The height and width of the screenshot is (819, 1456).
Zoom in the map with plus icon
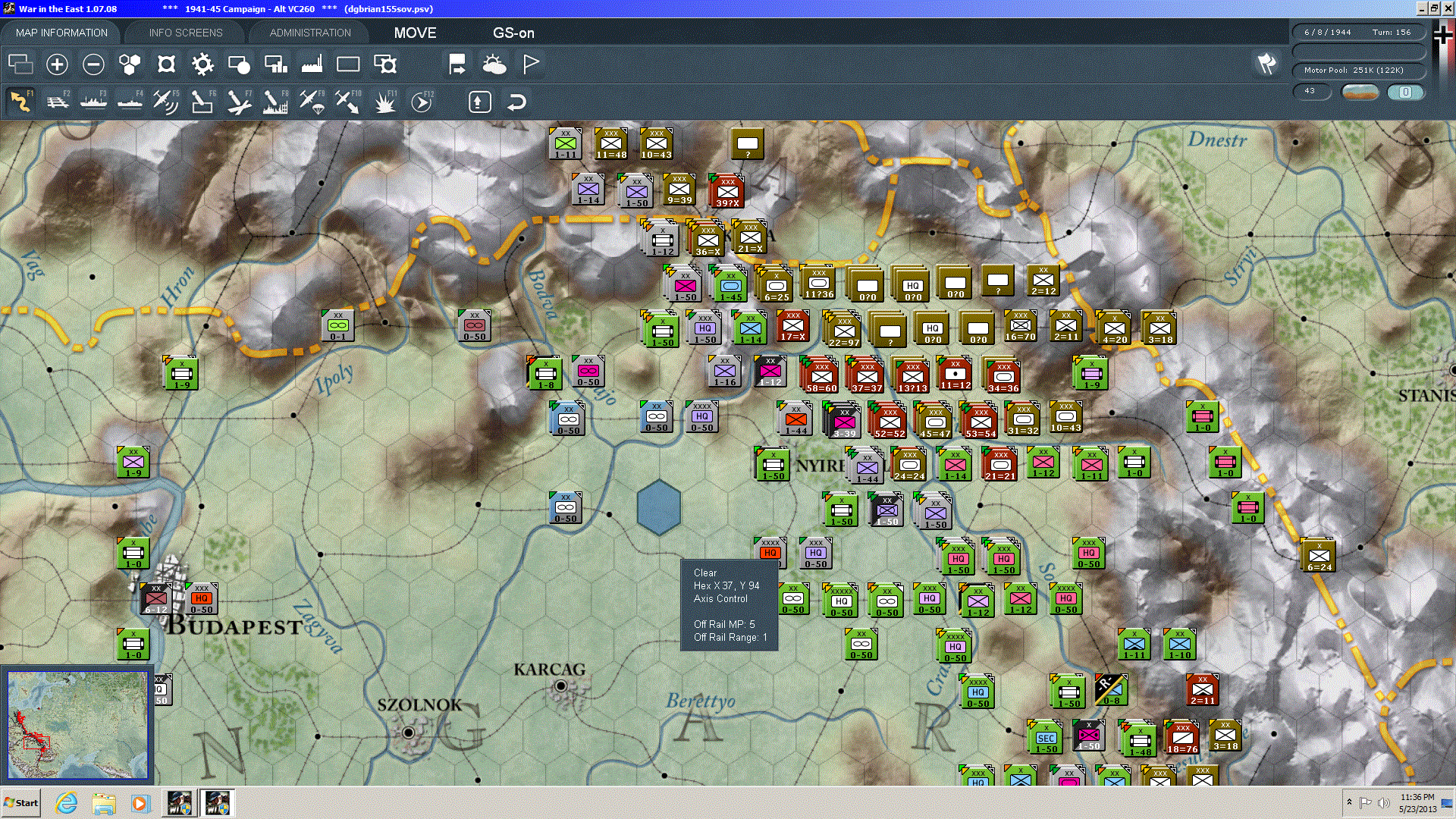[x=57, y=64]
